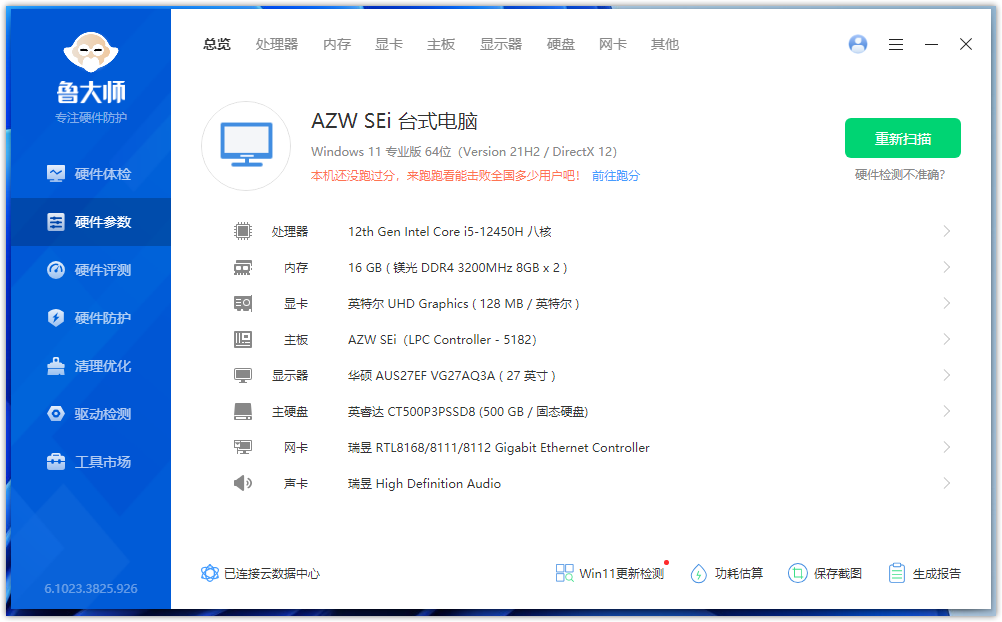
Task: Open the hamburger main menu icon
Action: (896, 44)
